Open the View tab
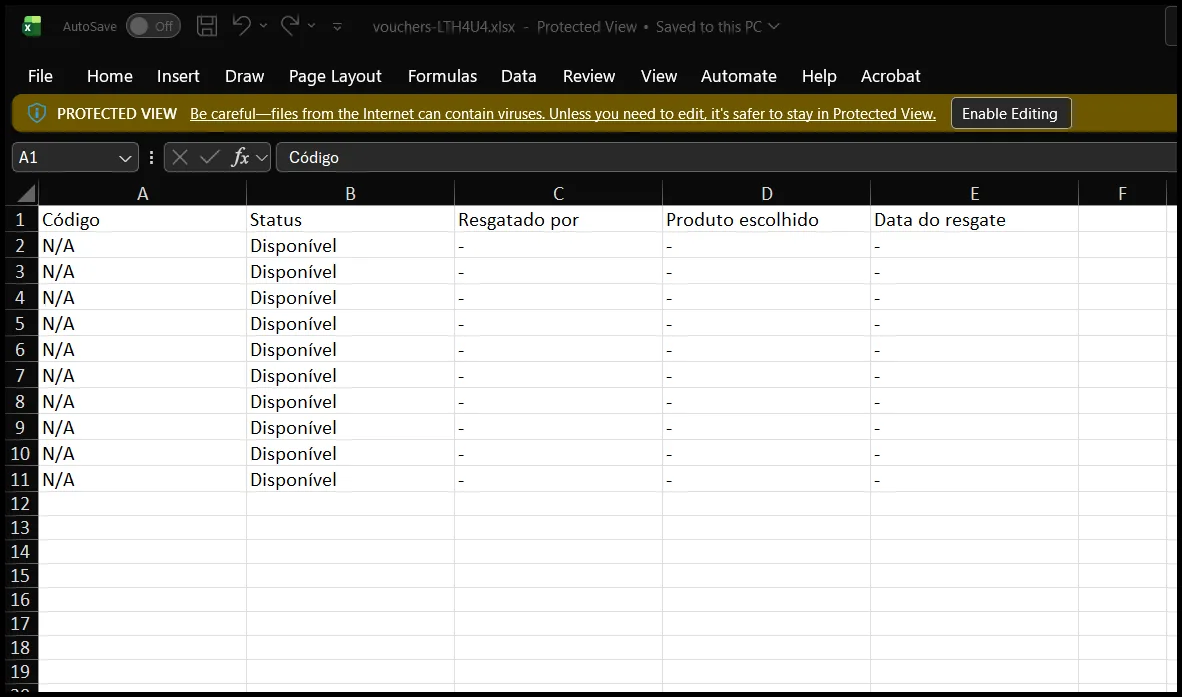1182x697 pixels. [x=658, y=76]
